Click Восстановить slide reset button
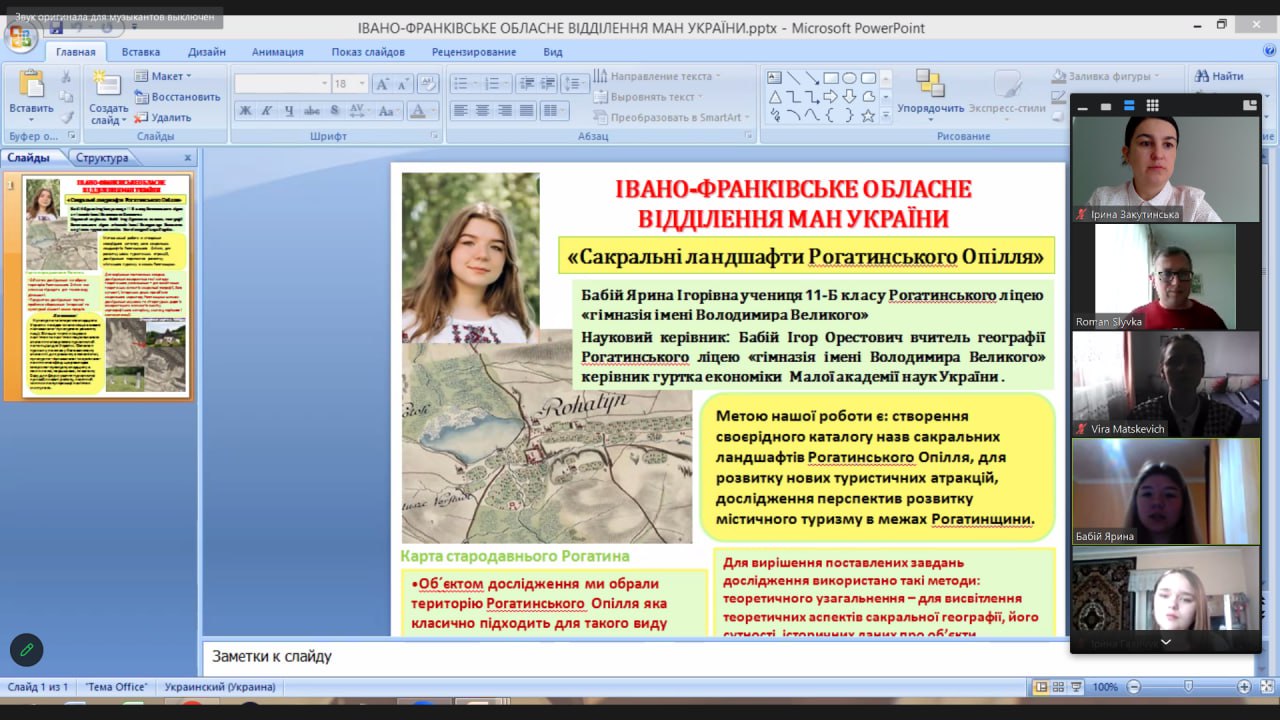The height and width of the screenshot is (720, 1280). coord(177,97)
